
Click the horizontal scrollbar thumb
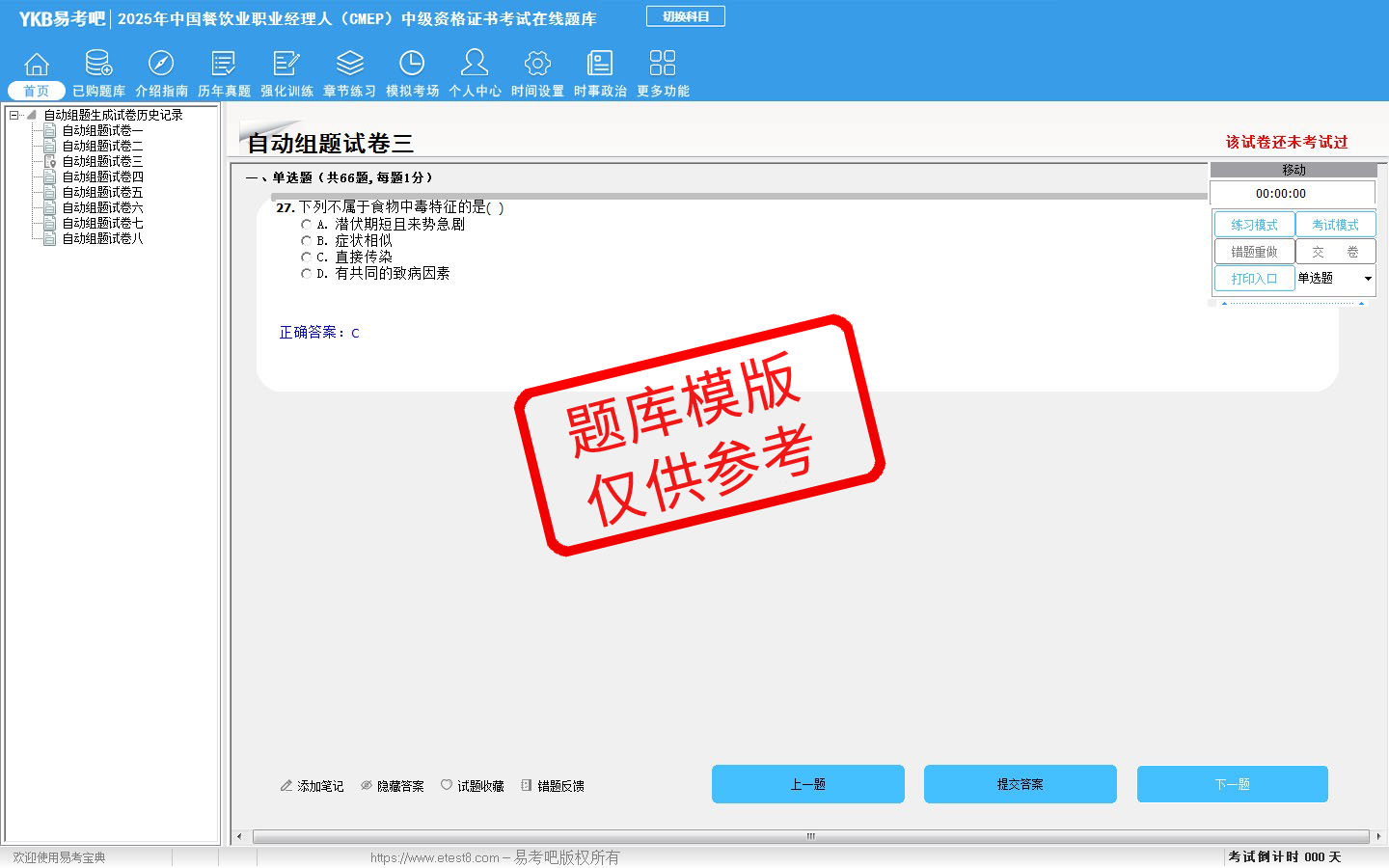[x=810, y=836]
